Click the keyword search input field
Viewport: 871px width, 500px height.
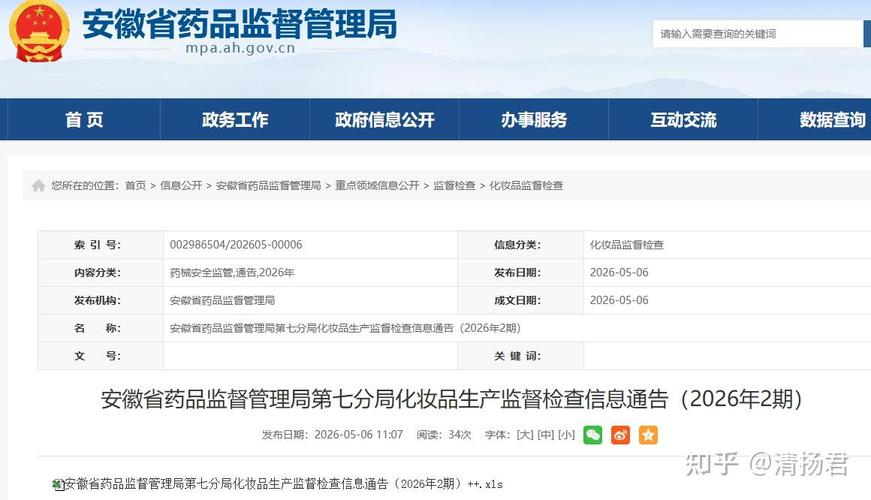[x=758, y=34]
